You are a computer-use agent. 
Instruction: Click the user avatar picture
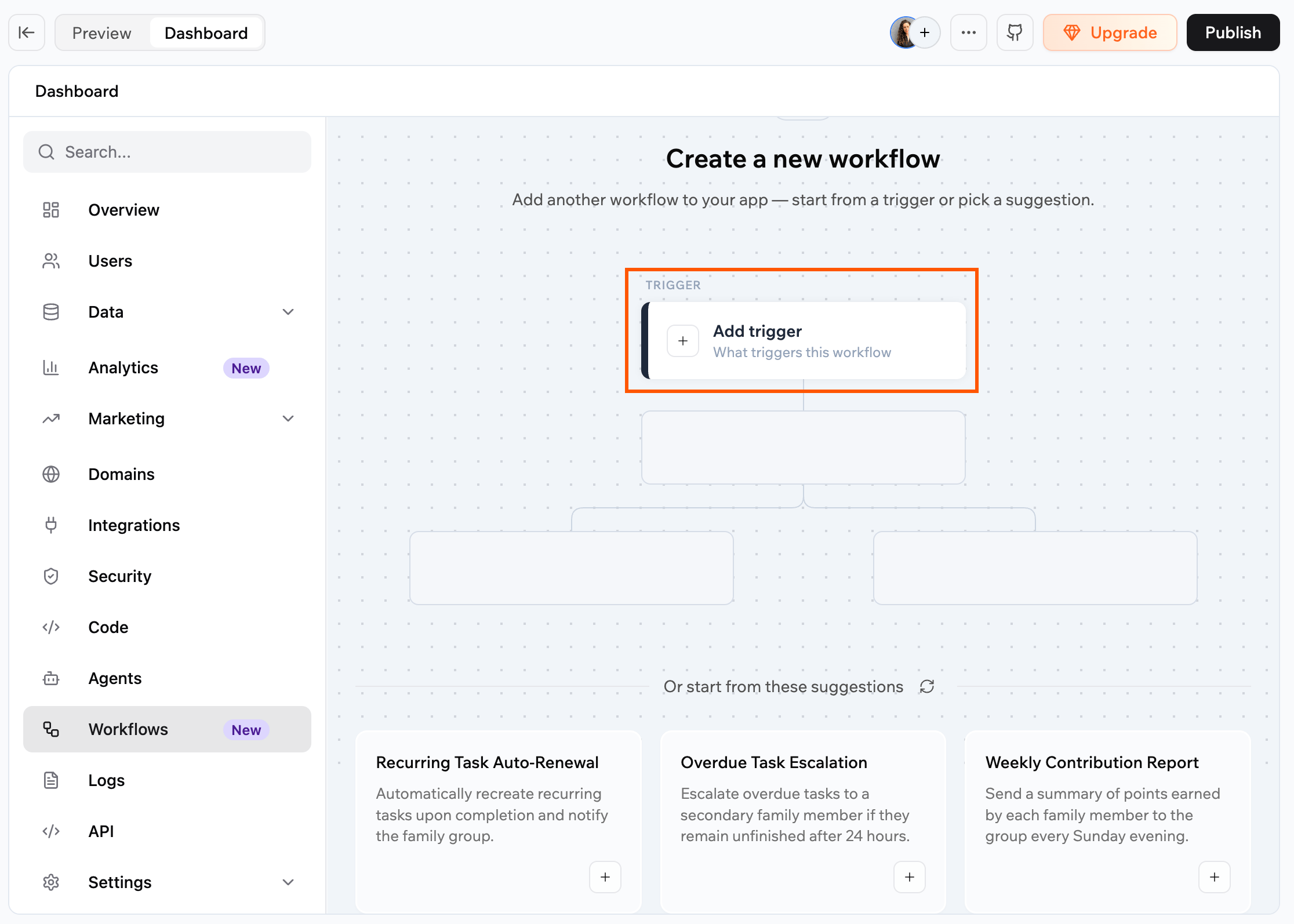click(x=903, y=32)
